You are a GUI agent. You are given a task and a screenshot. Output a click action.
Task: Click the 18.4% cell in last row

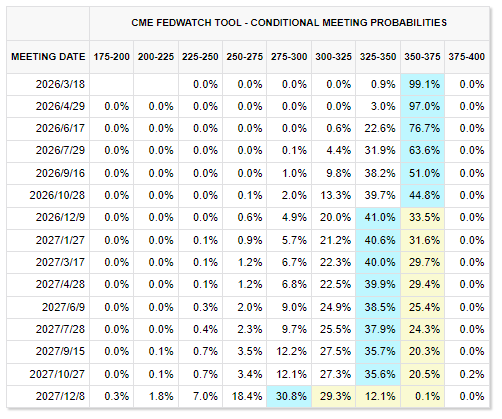[x=247, y=396]
